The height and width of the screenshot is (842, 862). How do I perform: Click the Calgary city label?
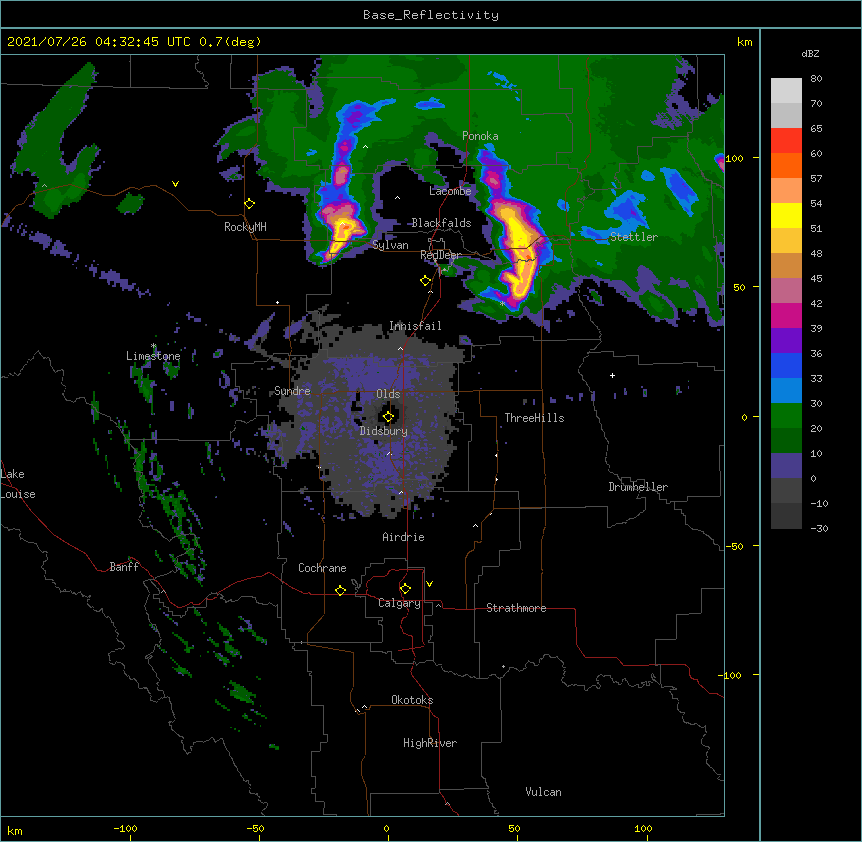[x=399, y=603]
